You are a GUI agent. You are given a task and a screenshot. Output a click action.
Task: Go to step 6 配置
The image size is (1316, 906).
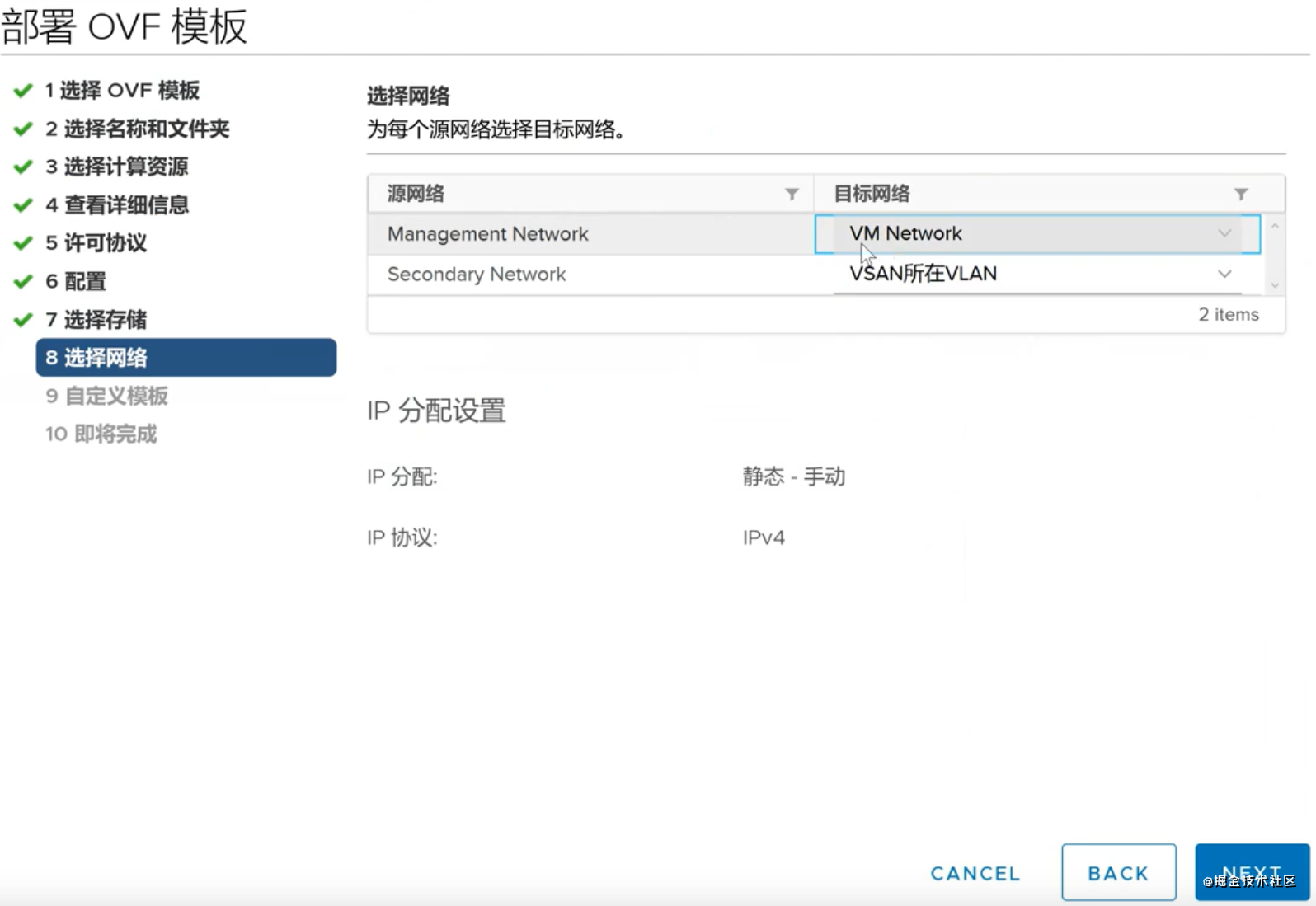pos(75,281)
